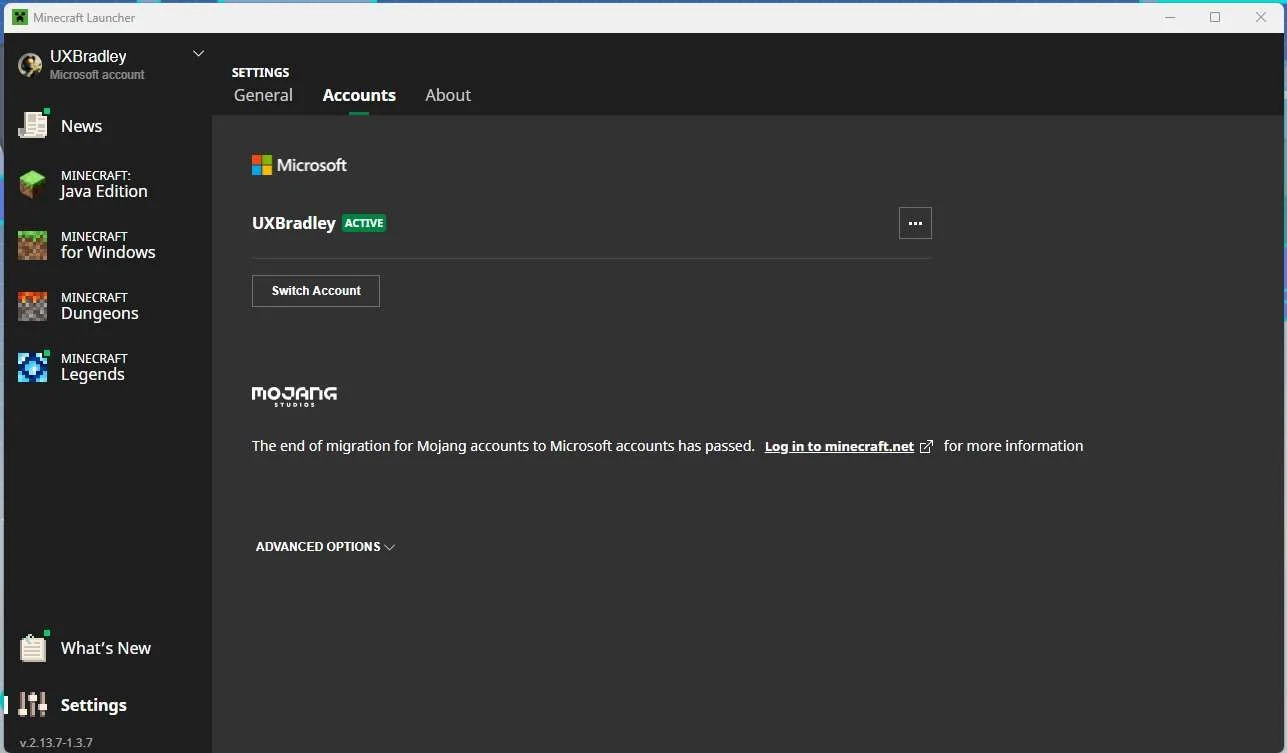The image size is (1287, 753).
Task: Click the Microsoft logo
Action: click(299, 165)
